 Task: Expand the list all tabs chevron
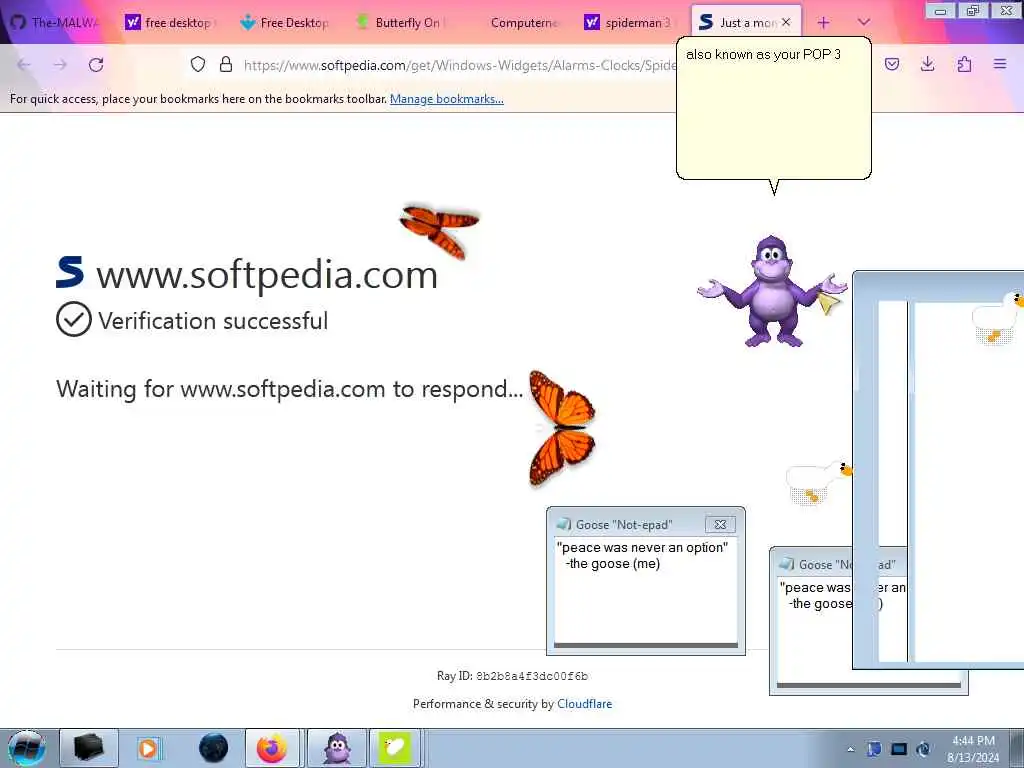click(863, 22)
